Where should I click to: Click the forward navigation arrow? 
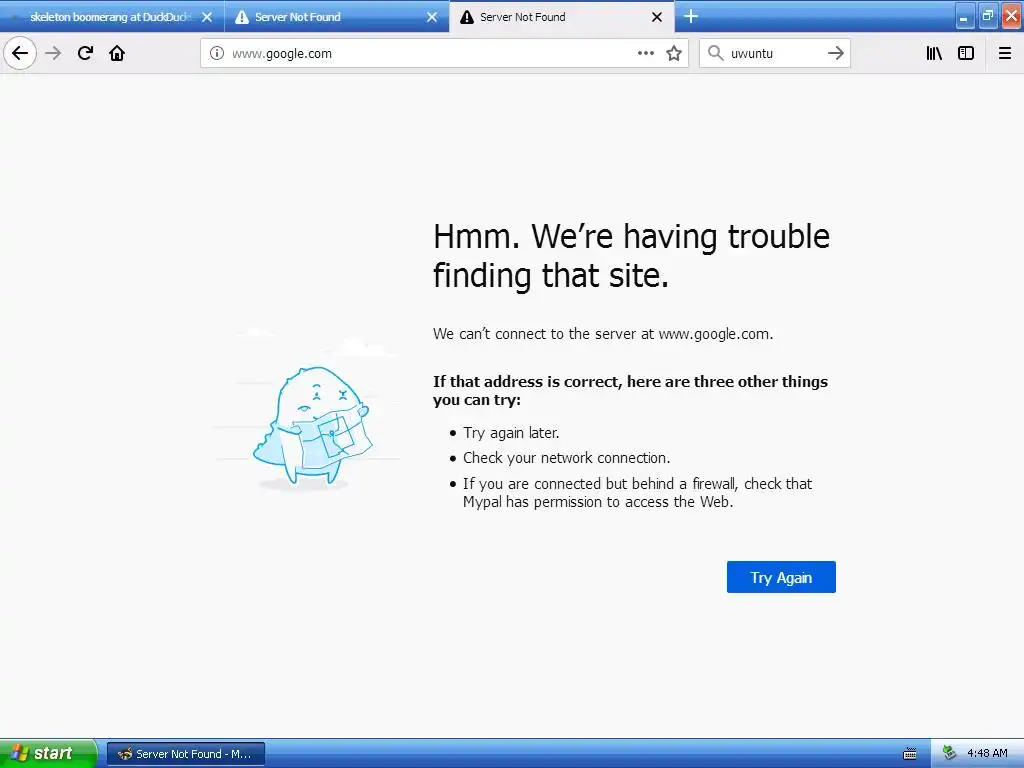point(54,53)
